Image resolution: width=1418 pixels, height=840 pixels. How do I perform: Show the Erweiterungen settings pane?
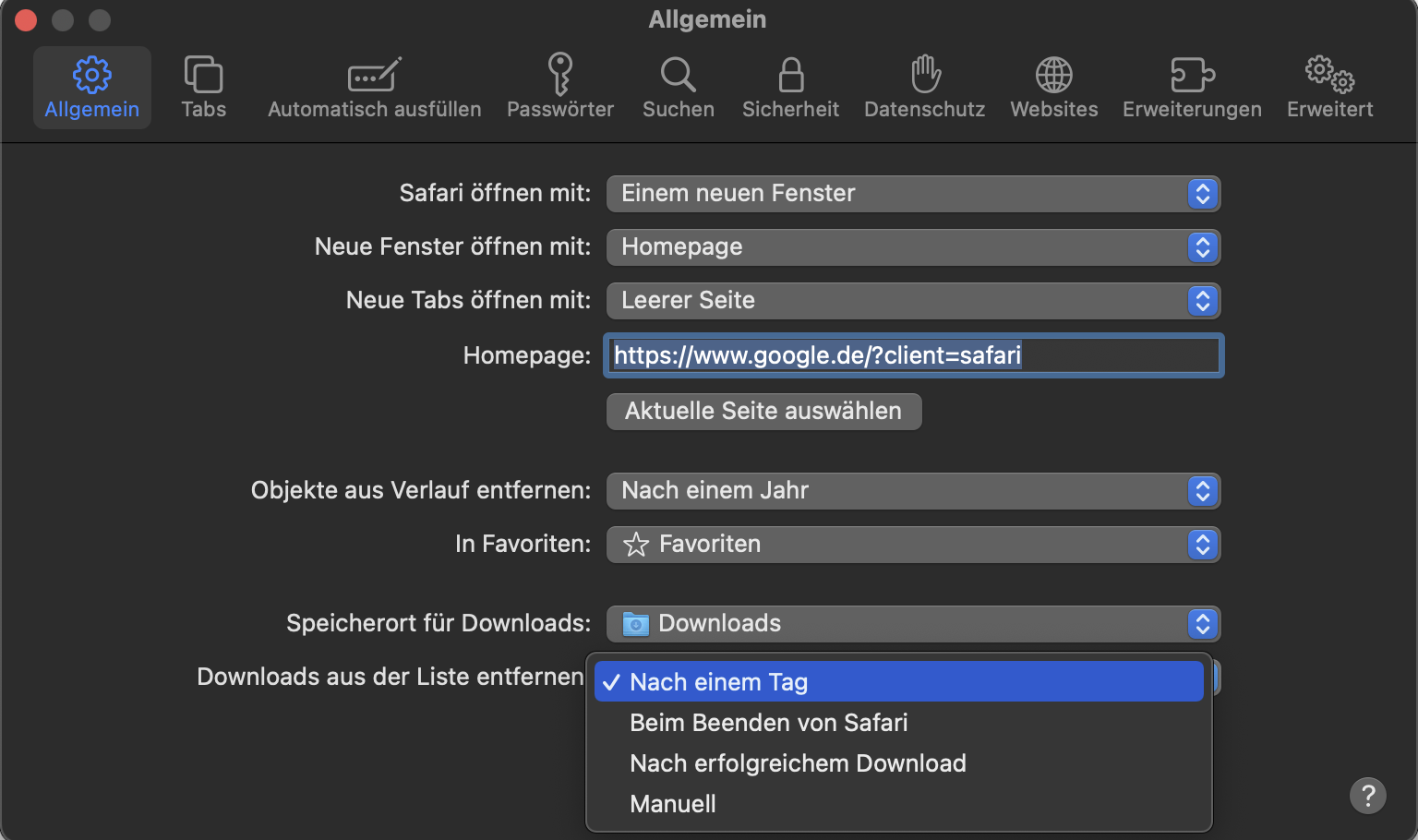(1191, 88)
